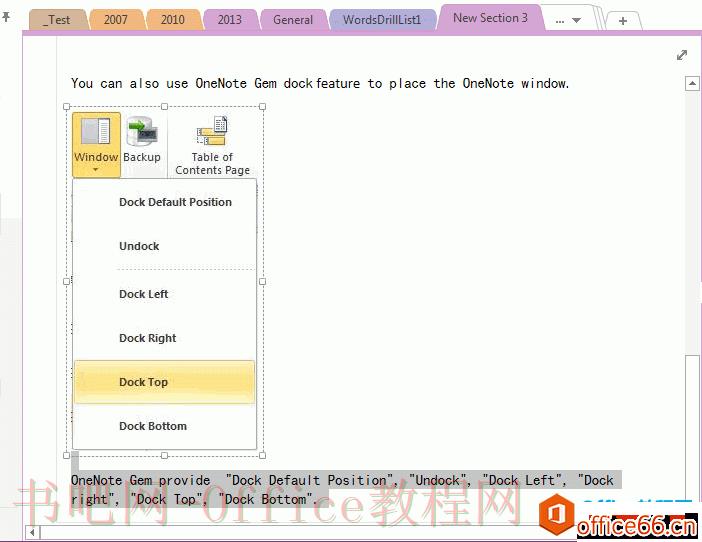
Task: Add a new section with the plus tab
Action: tap(622, 21)
